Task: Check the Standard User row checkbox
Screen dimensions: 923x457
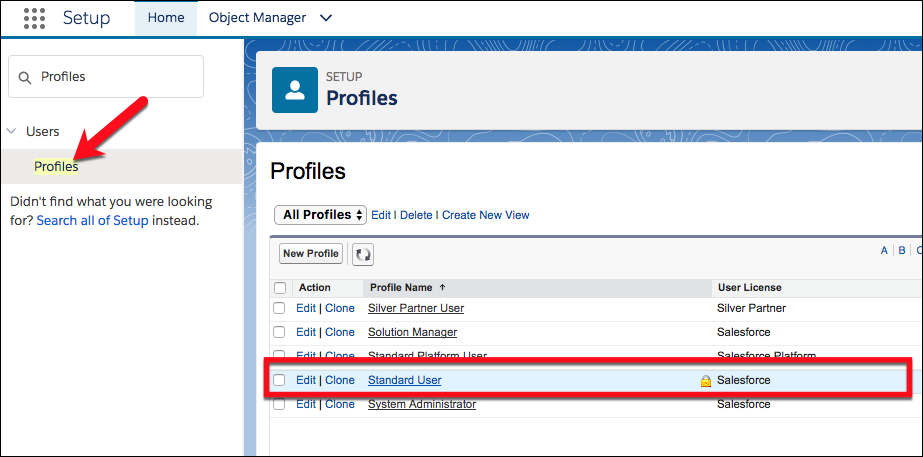Action: pyautogui.click(x=279, y=380)
